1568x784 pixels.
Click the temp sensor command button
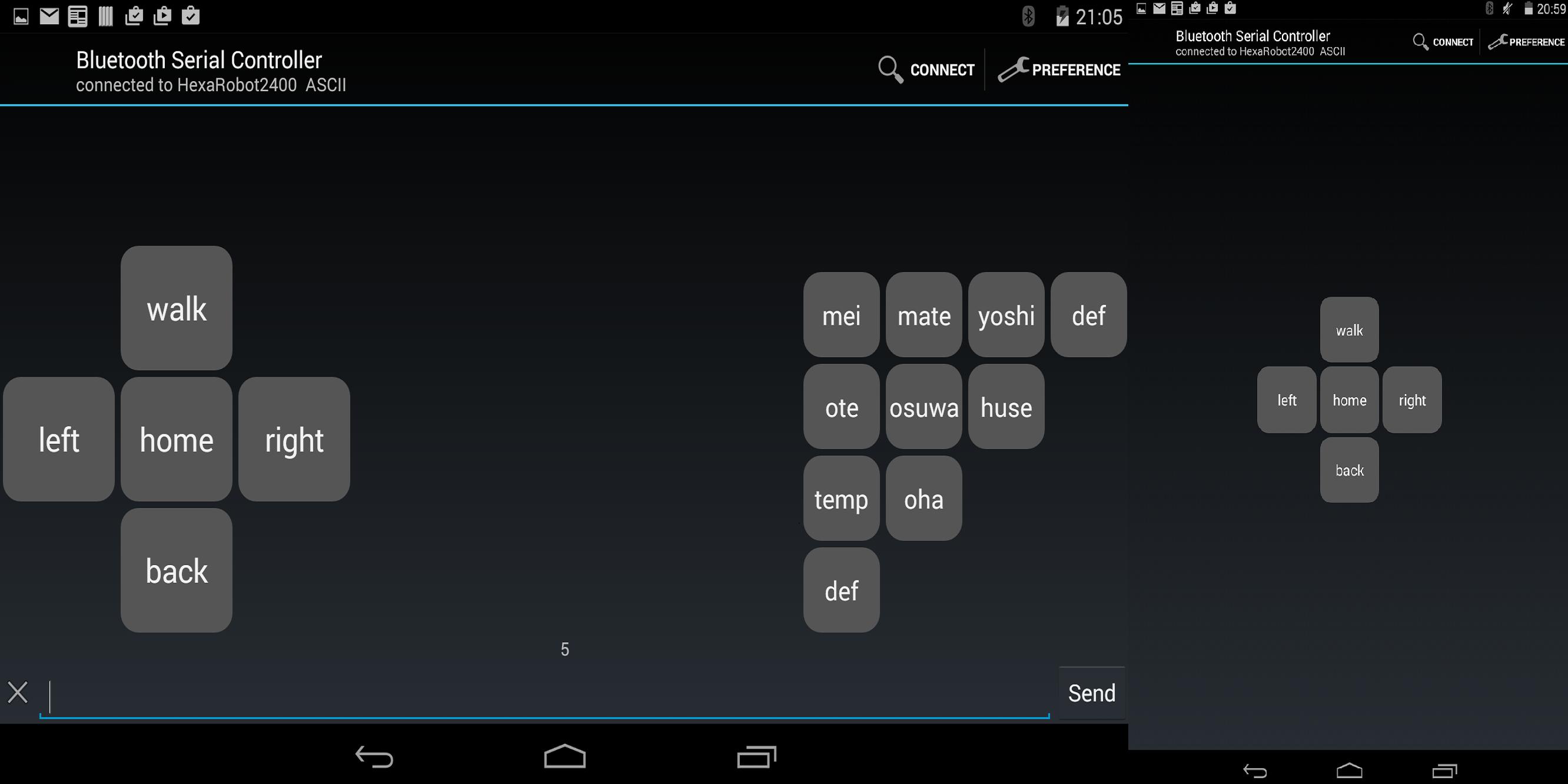pos(841,499)
